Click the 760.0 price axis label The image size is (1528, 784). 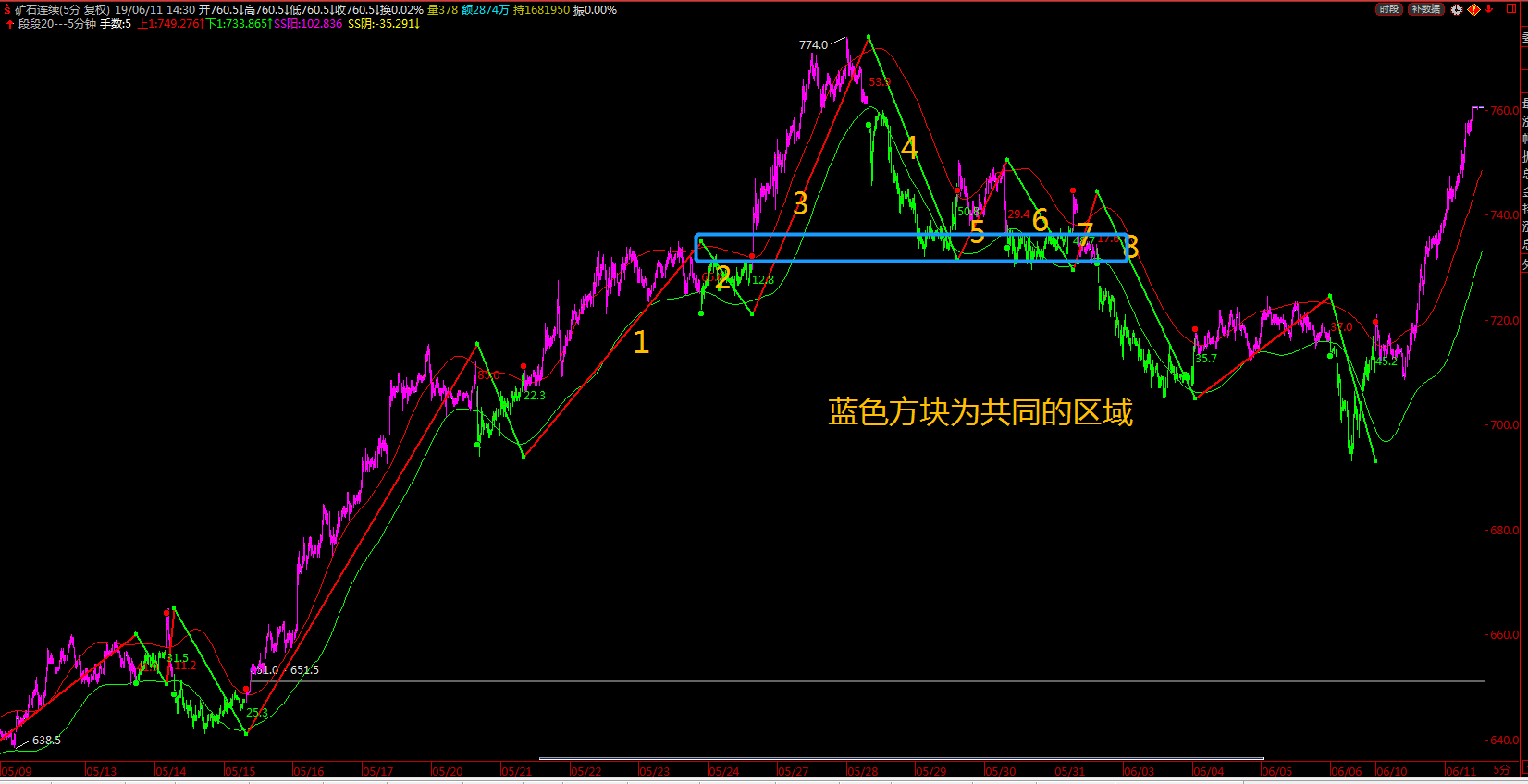point(1505,110)
